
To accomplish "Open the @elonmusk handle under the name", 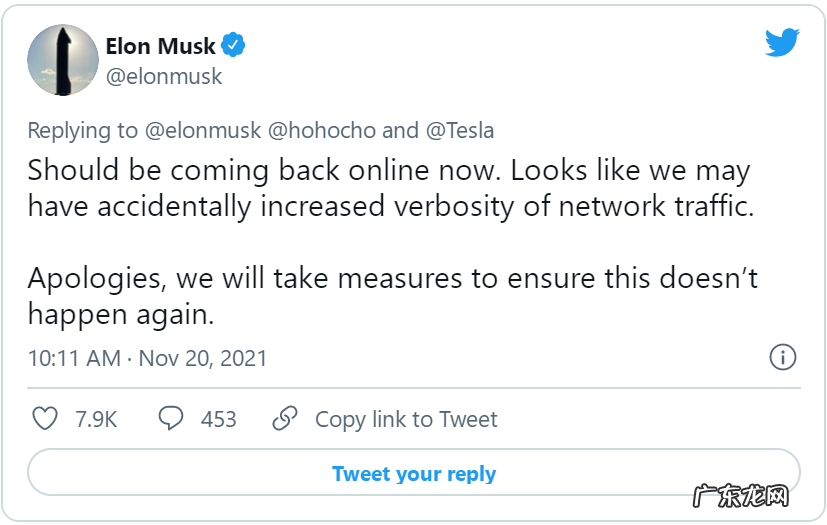I will click(164, 76).
